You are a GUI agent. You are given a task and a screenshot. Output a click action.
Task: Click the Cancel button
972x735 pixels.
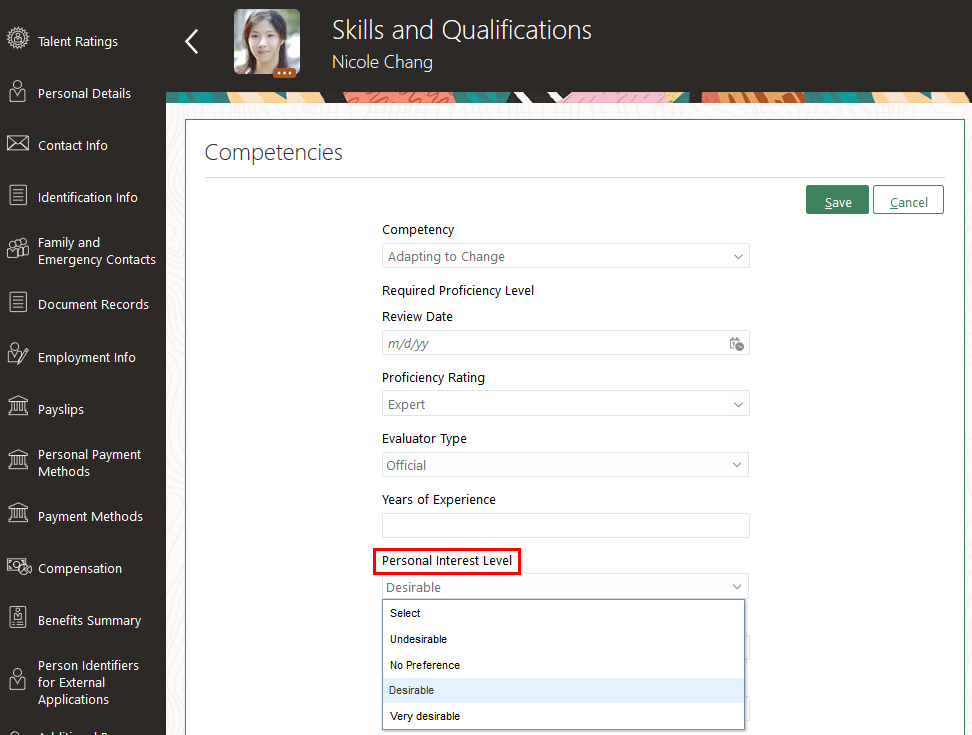tap(908, 201)
